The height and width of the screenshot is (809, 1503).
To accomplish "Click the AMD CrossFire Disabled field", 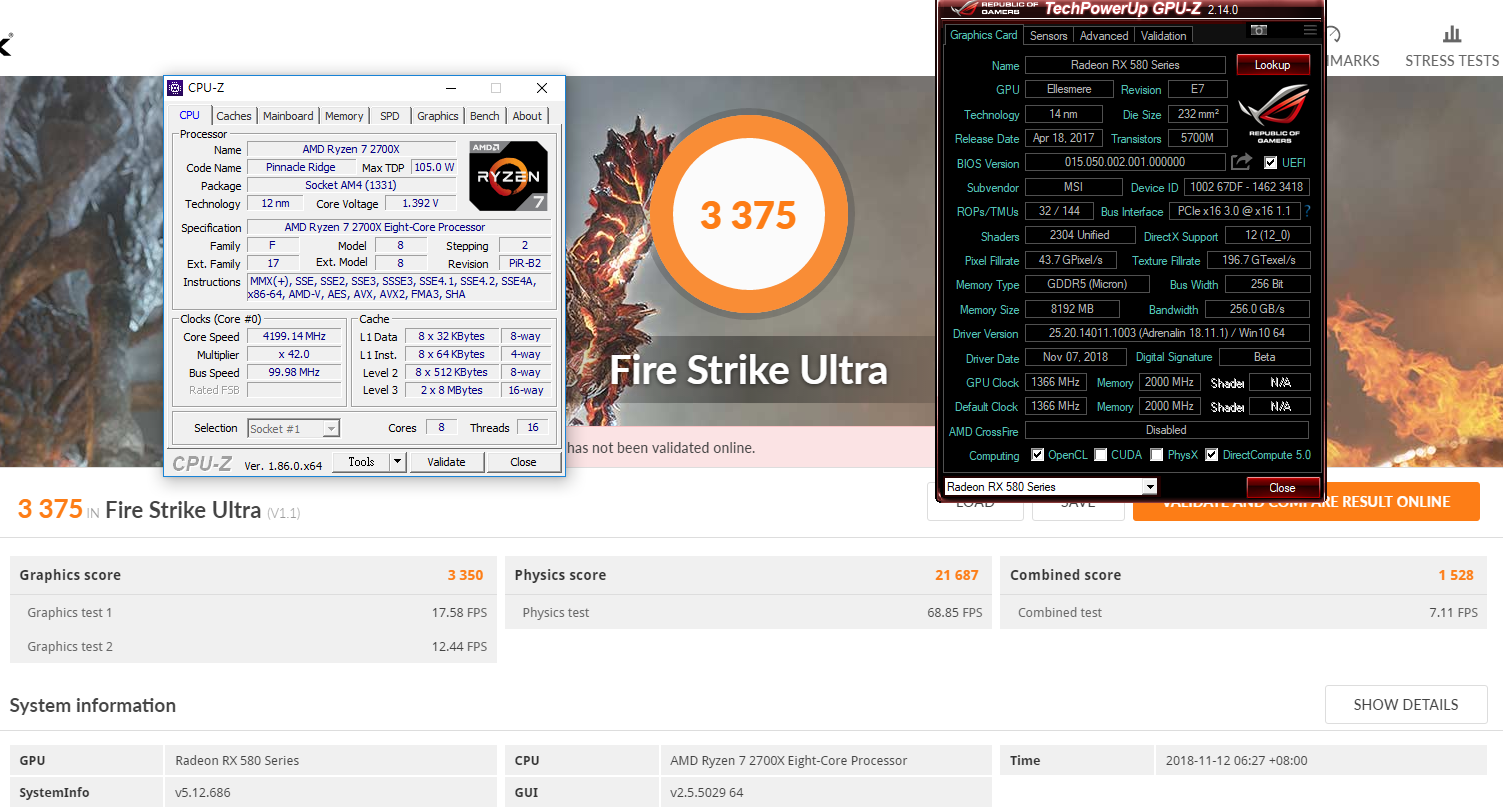I will click(x=1167, y=430).
